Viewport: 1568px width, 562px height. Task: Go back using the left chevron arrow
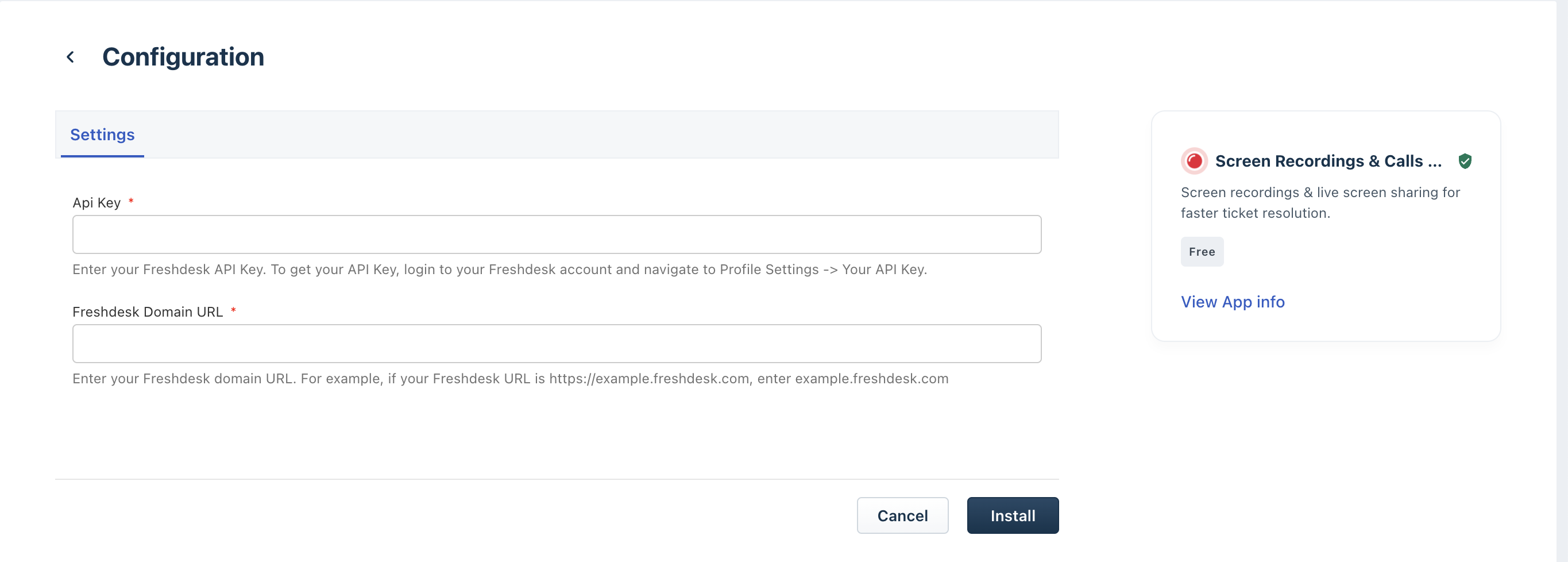pos(71,57)
